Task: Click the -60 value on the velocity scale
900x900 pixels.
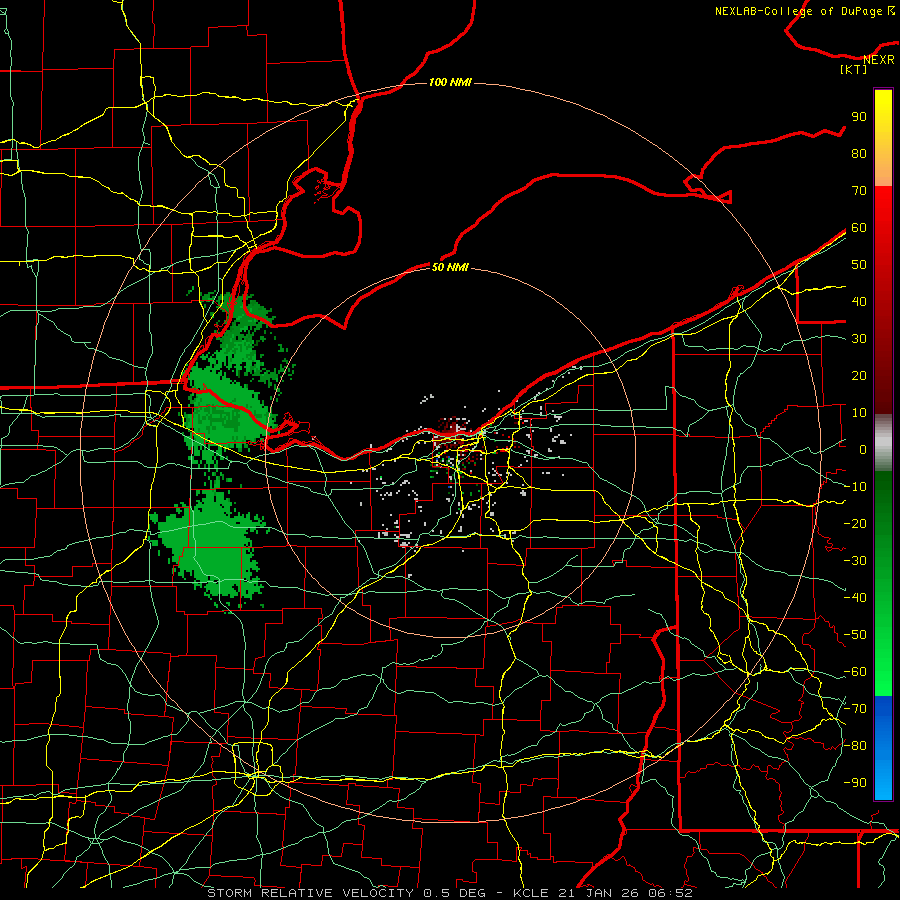Action: [x=855, y=672]
